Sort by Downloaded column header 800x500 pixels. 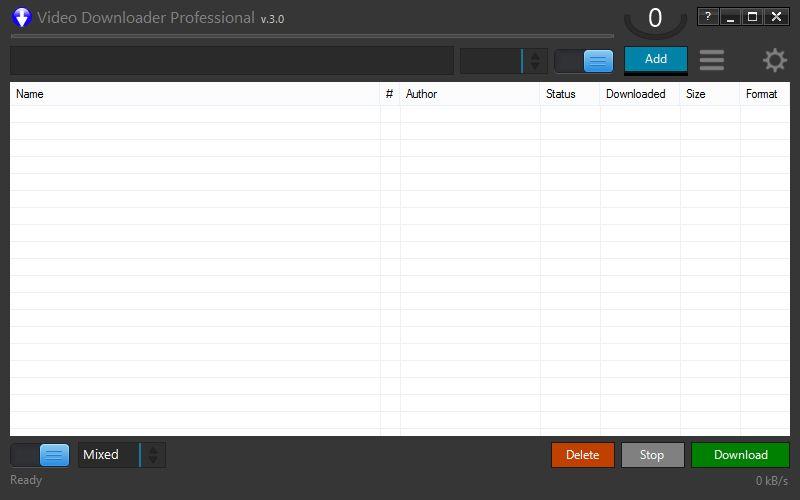640,94
